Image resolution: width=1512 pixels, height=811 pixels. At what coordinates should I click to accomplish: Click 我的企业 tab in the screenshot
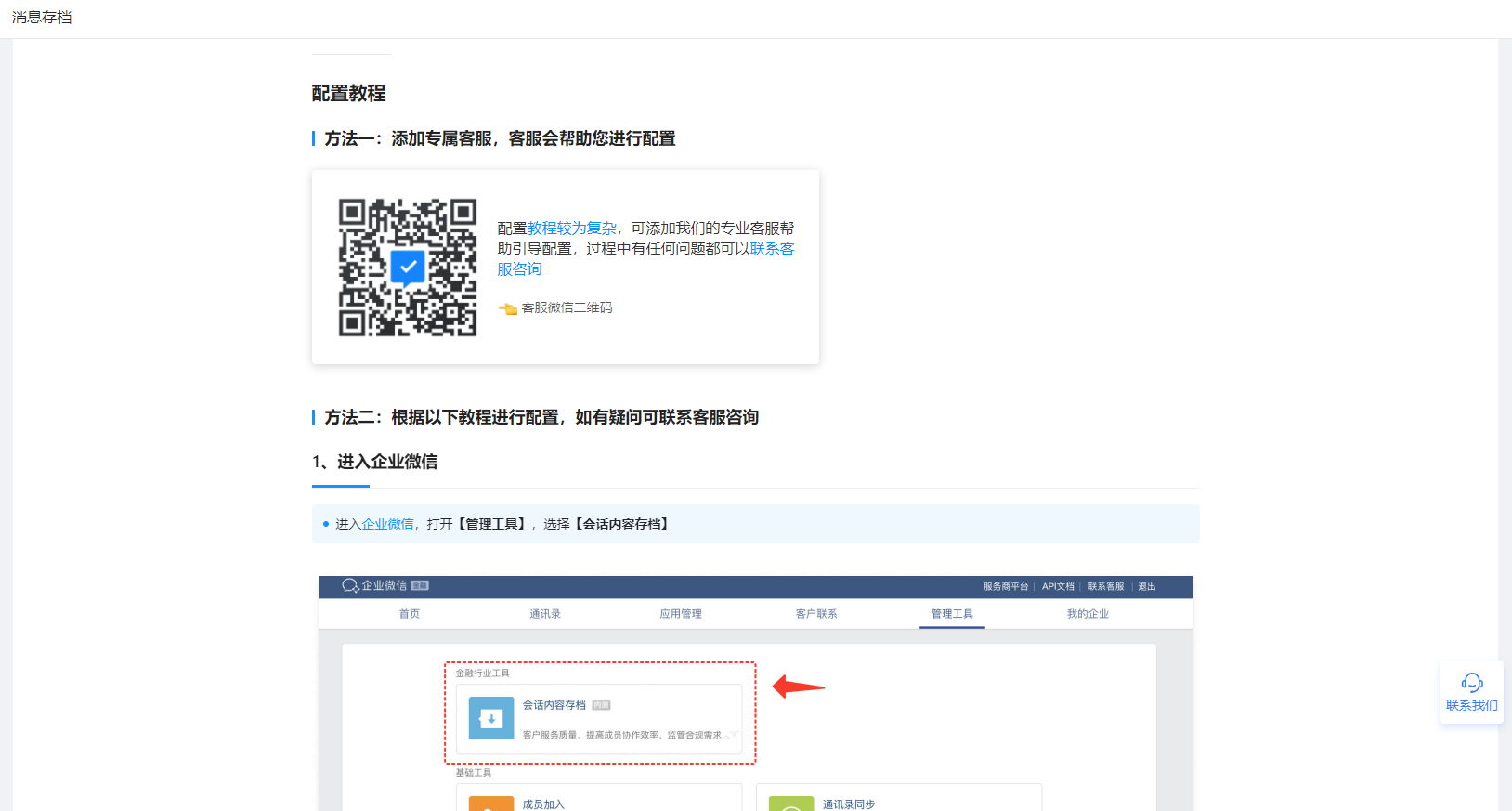coord(1088,614)
